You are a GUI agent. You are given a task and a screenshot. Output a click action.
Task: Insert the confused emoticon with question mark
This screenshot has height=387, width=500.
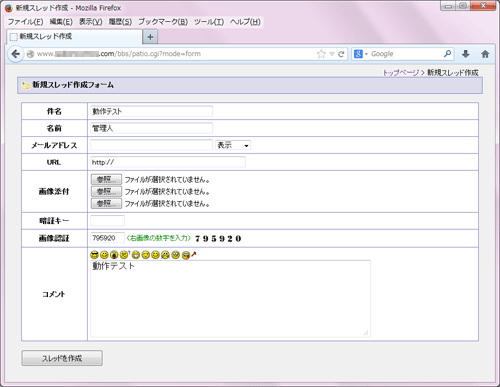click(124, 255)
